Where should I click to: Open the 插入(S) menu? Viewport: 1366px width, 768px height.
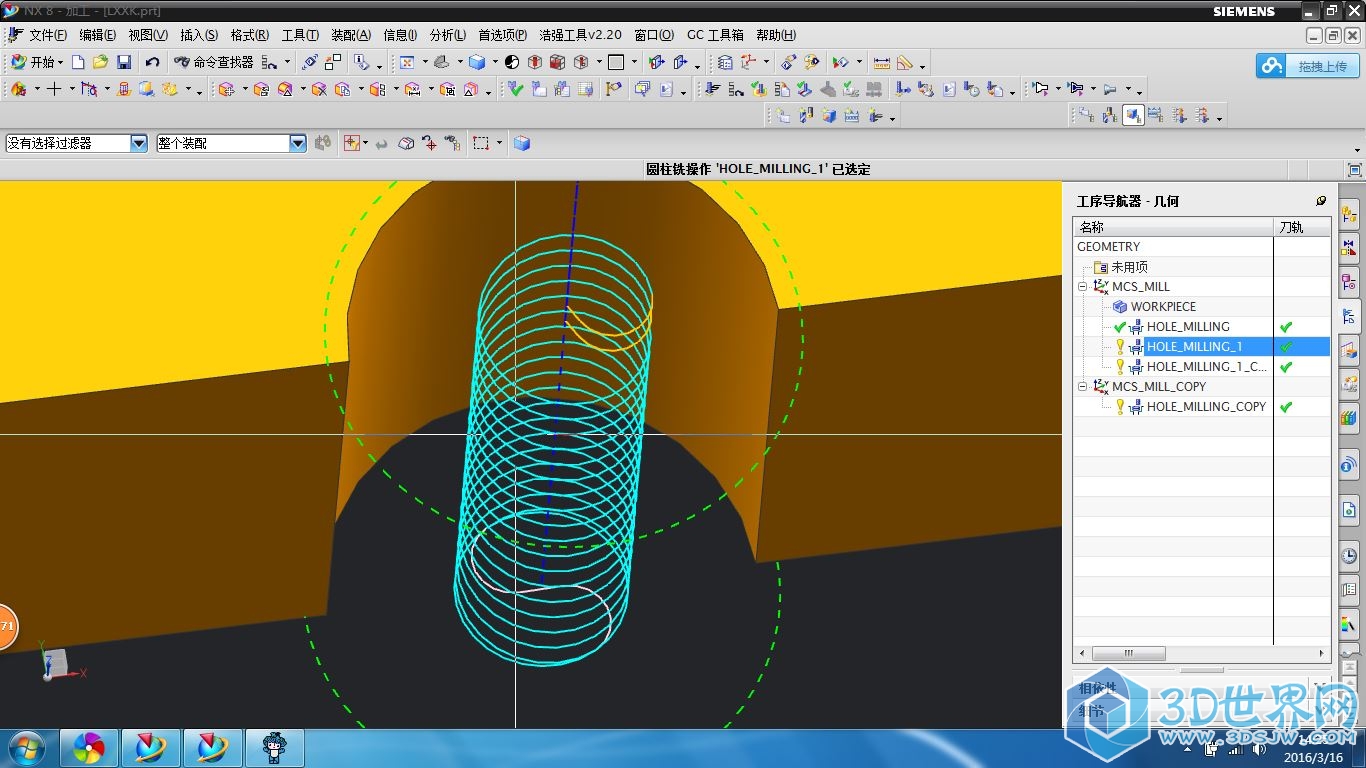coord(199,35)
